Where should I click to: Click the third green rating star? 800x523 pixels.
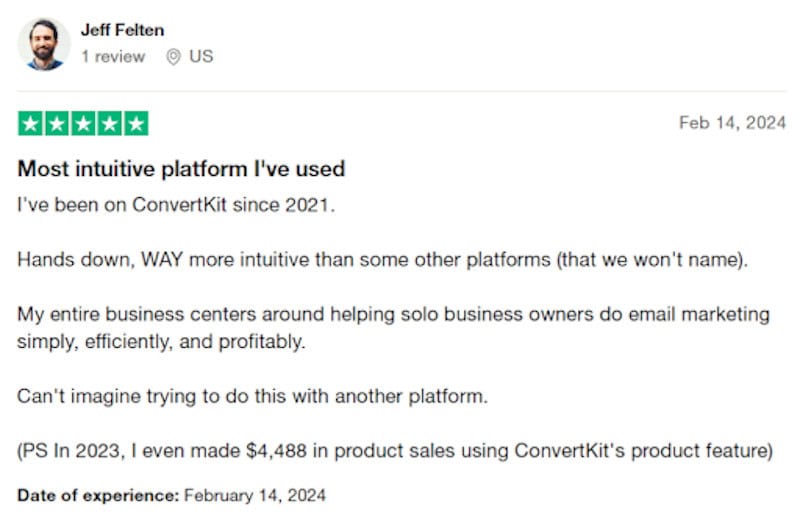(x=83, y=124)
